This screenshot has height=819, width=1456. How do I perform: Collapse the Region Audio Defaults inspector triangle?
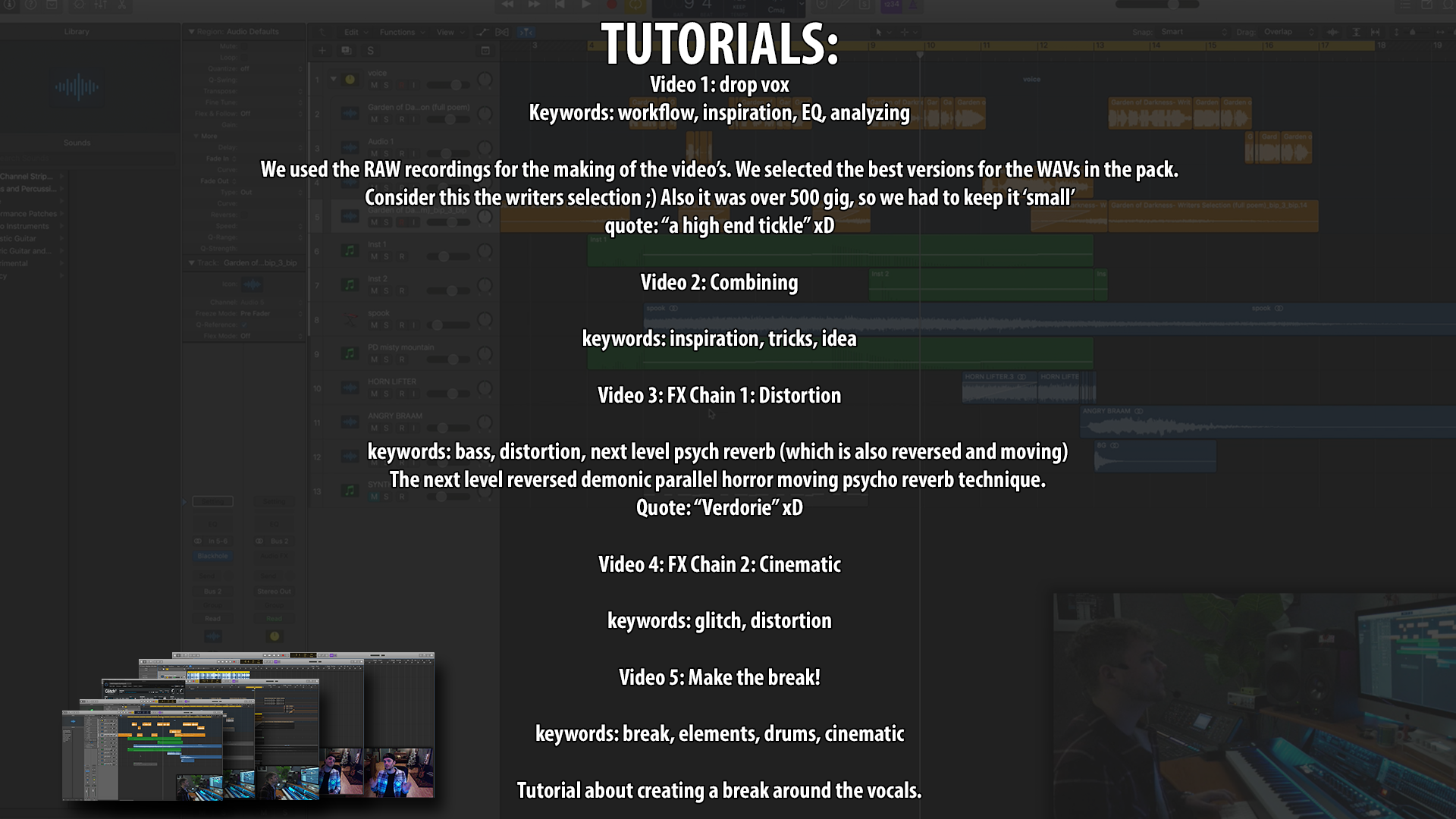coord(191,32)
